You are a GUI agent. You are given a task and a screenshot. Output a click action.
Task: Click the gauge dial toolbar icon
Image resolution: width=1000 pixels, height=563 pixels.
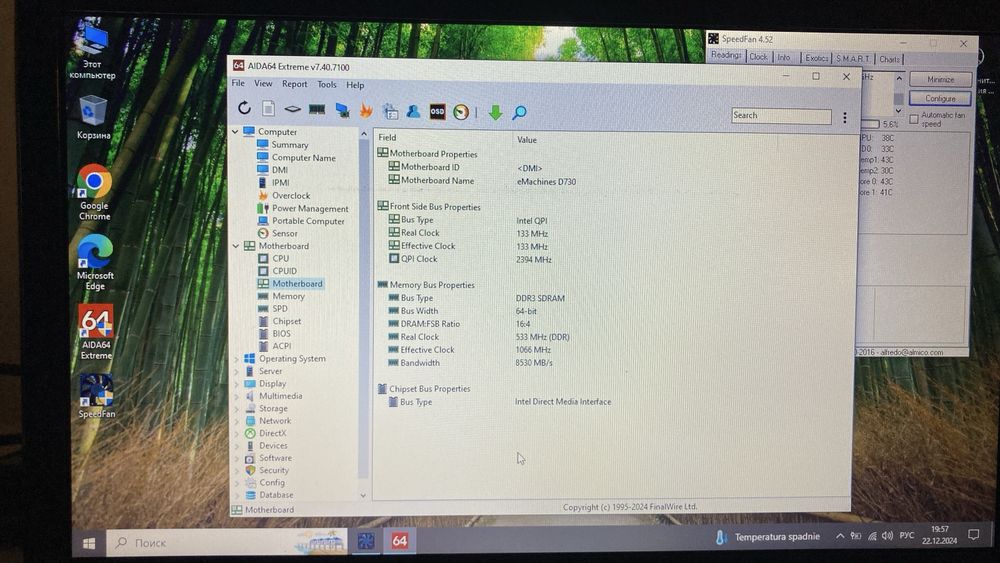[461, 112]
